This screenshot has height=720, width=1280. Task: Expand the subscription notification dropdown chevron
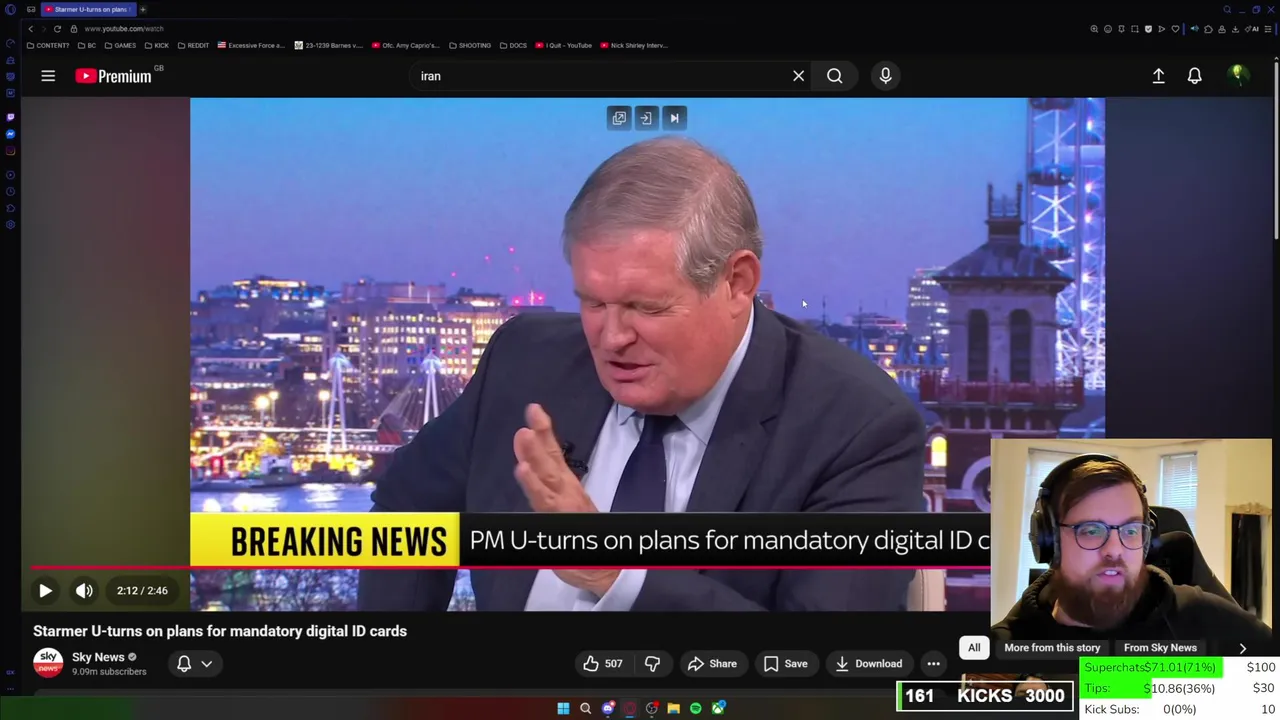pyautogui.click(x=207, y=664)
